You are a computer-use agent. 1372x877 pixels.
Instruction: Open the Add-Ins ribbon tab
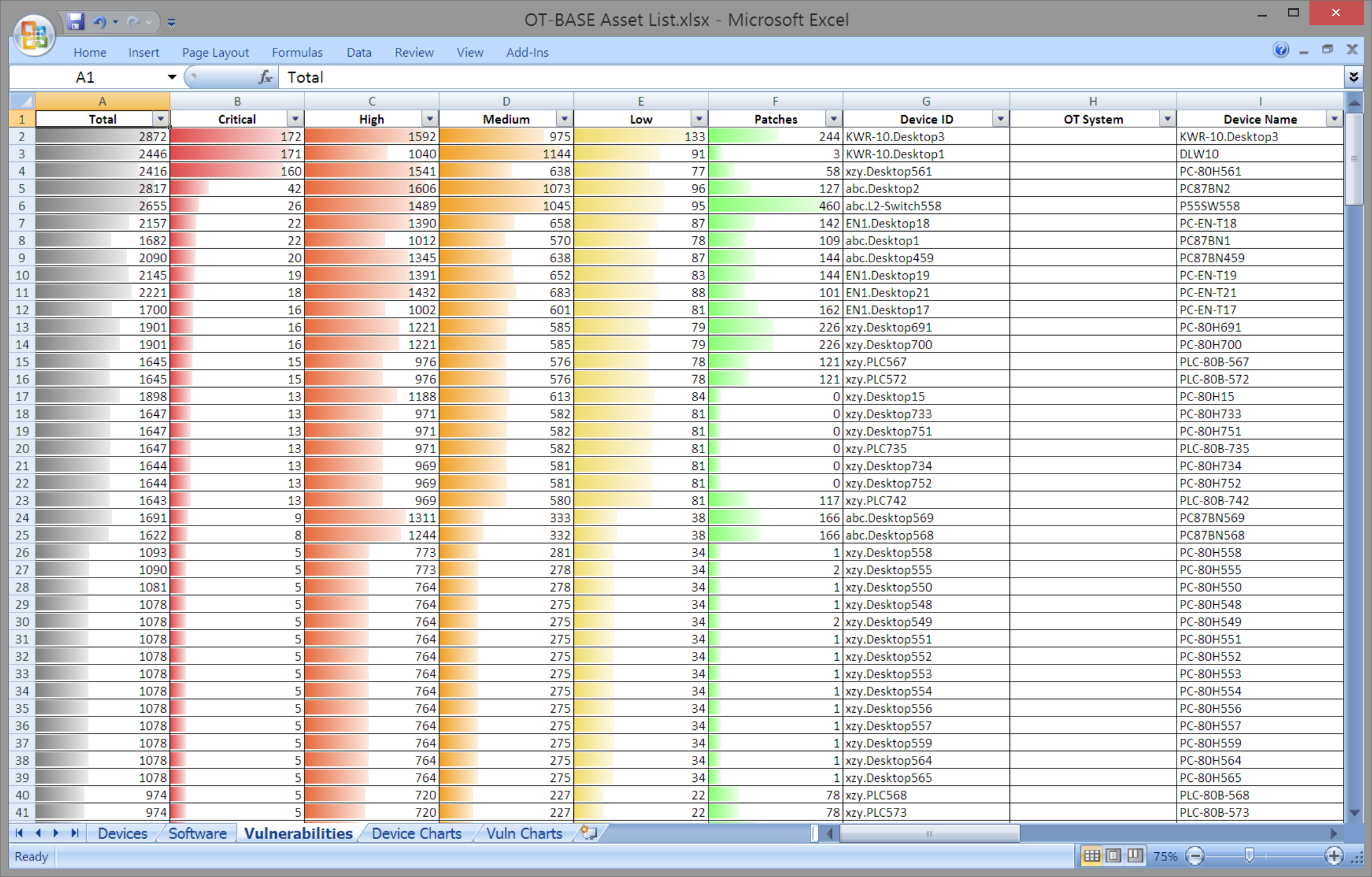pyautogui.click(x=527, y=52)
